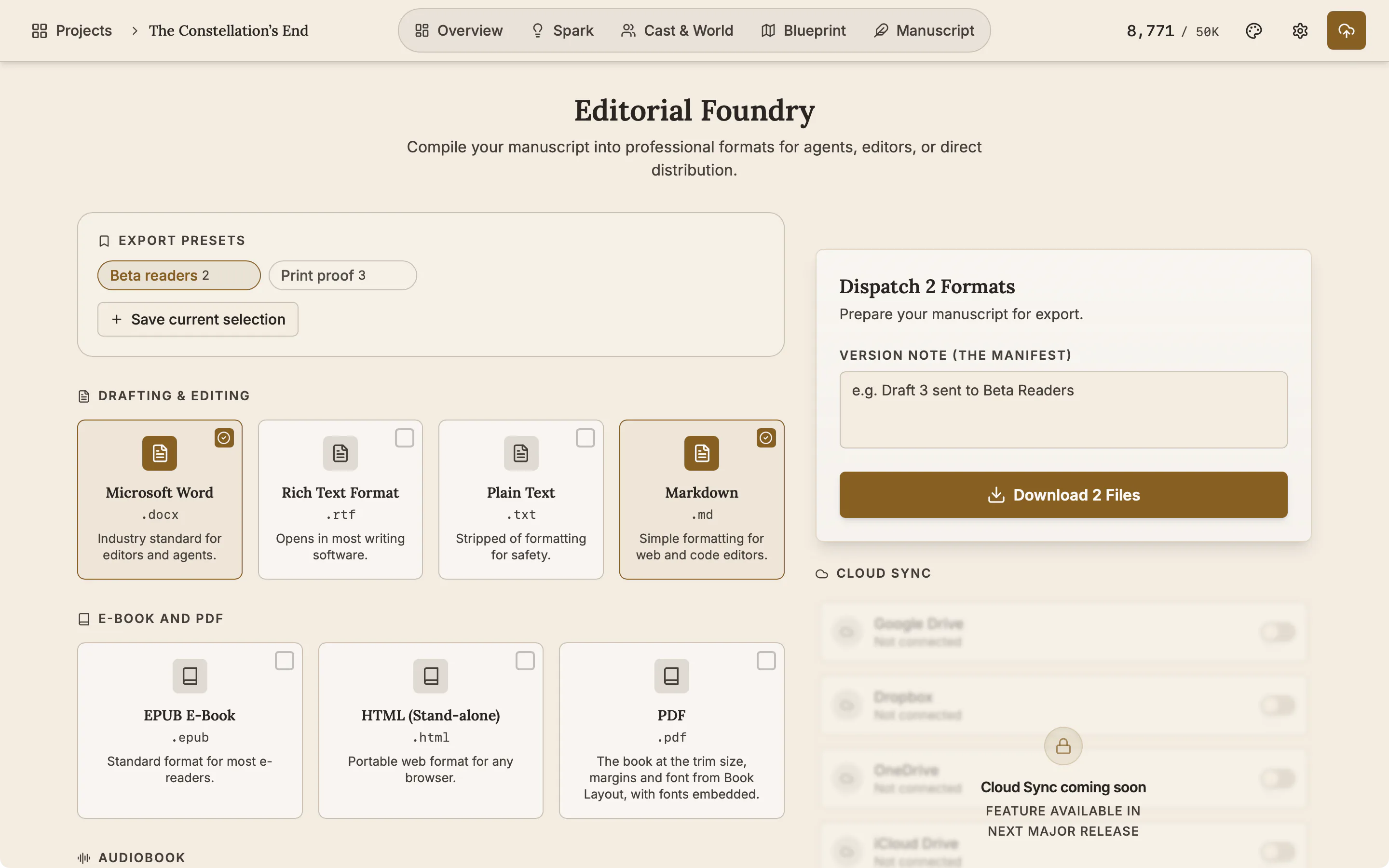This screenshot has width=1389, height=868.
Task: Click Download 2 Files button
Action: coord(1063,495)
